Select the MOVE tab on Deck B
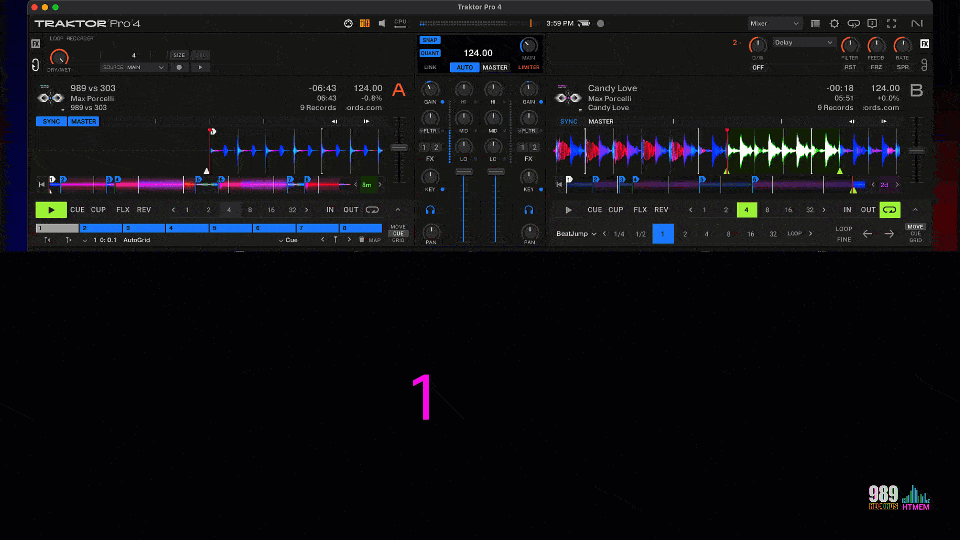This screenshot has height=540, width=960. pos(915,227)
